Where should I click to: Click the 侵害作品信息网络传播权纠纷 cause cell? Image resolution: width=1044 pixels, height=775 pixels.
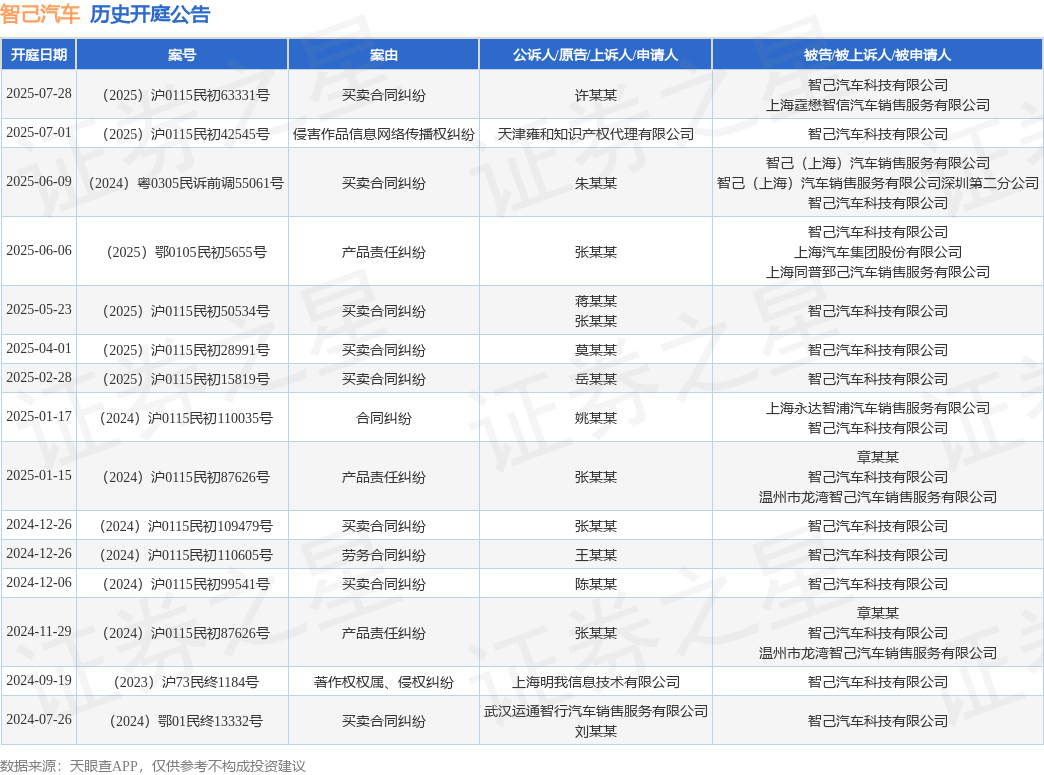click(x=384, y=134)
